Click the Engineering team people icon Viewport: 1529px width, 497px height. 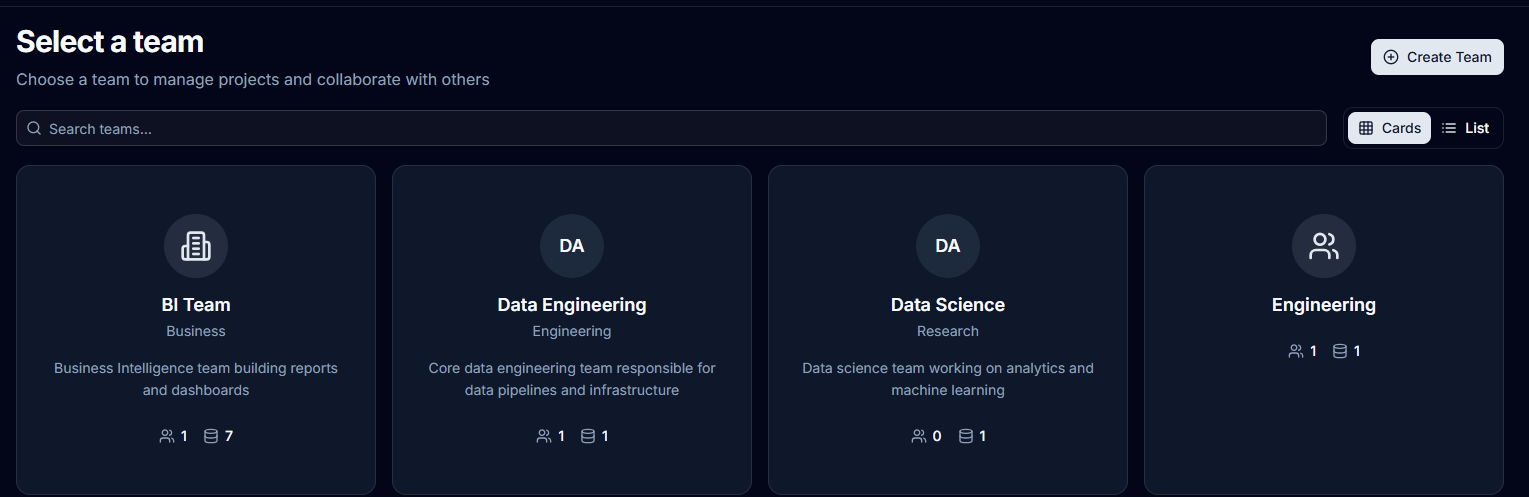point(1324,246)
